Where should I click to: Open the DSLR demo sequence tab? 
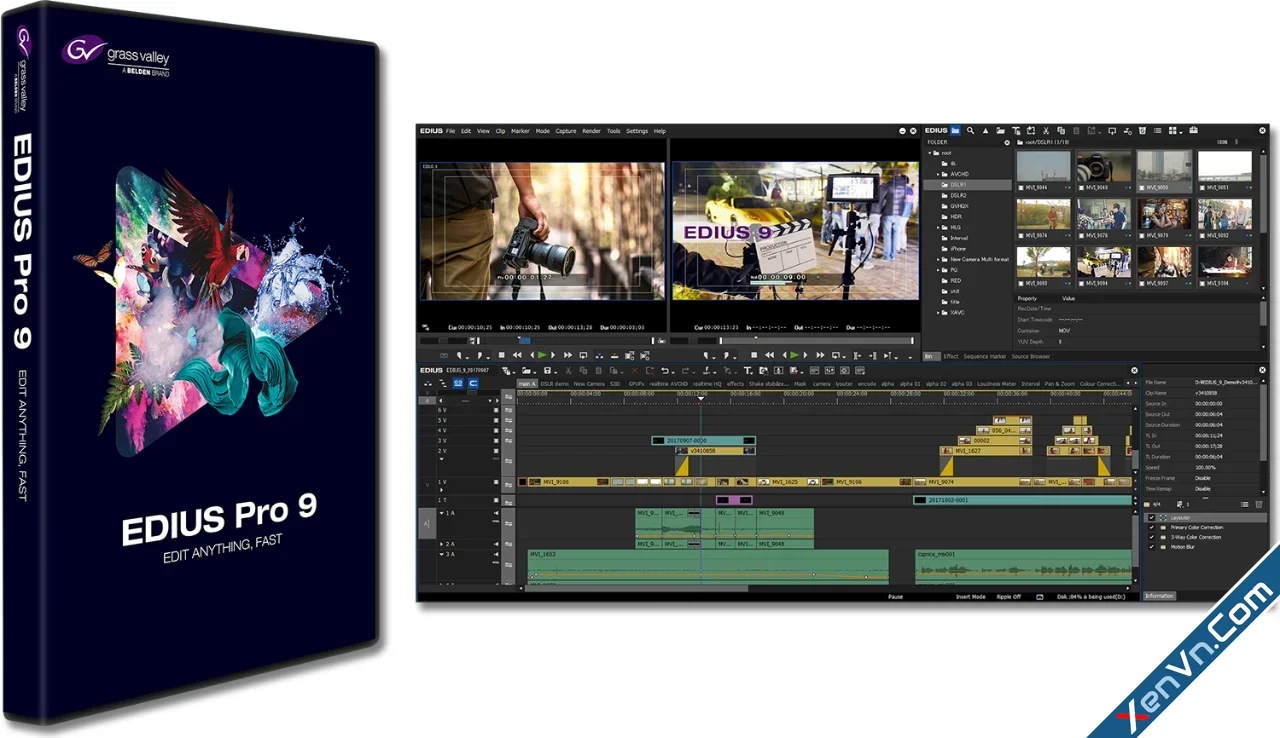(x=555, y=383)
